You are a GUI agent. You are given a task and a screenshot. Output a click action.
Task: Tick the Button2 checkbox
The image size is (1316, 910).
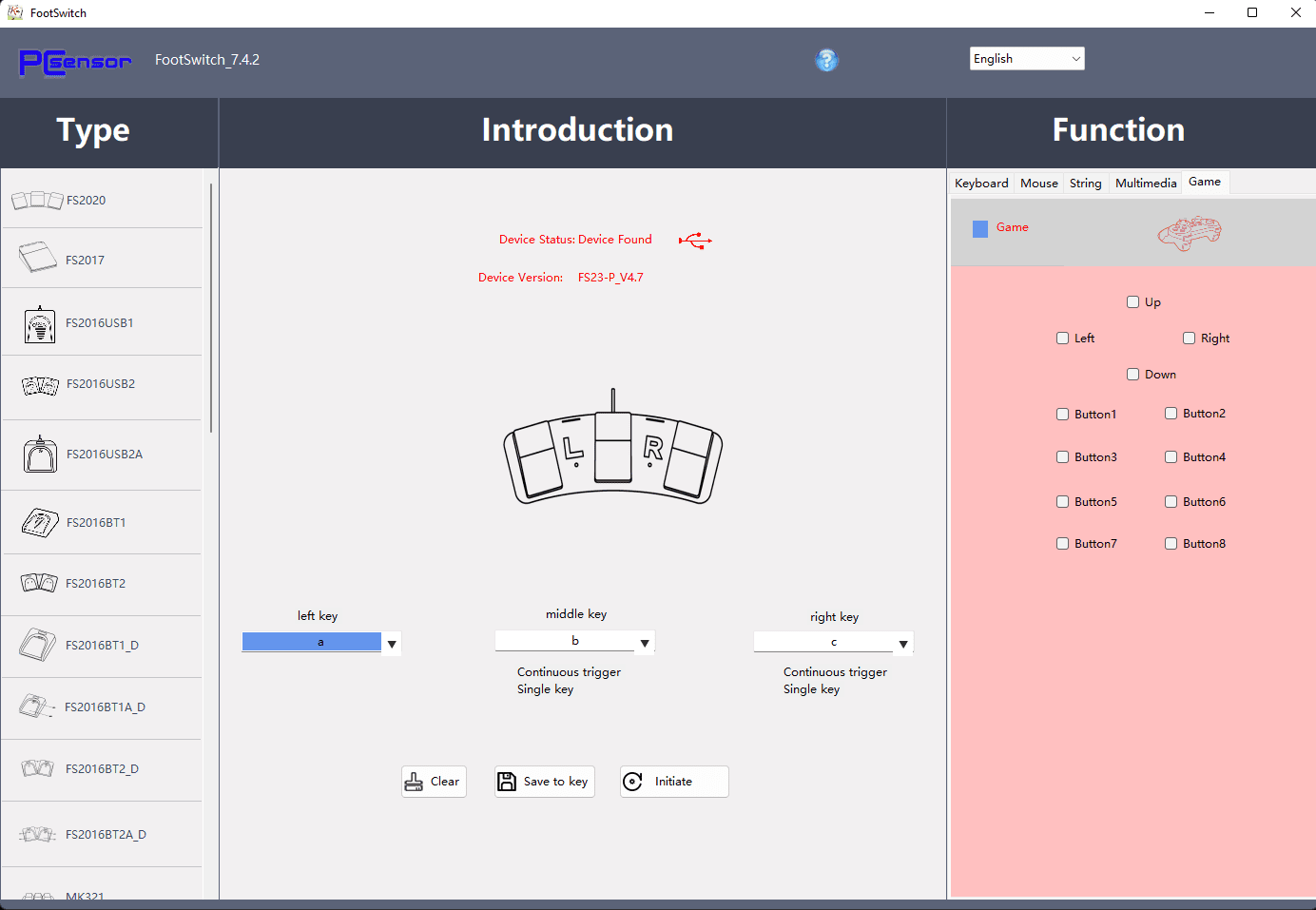click(1171, 414)
